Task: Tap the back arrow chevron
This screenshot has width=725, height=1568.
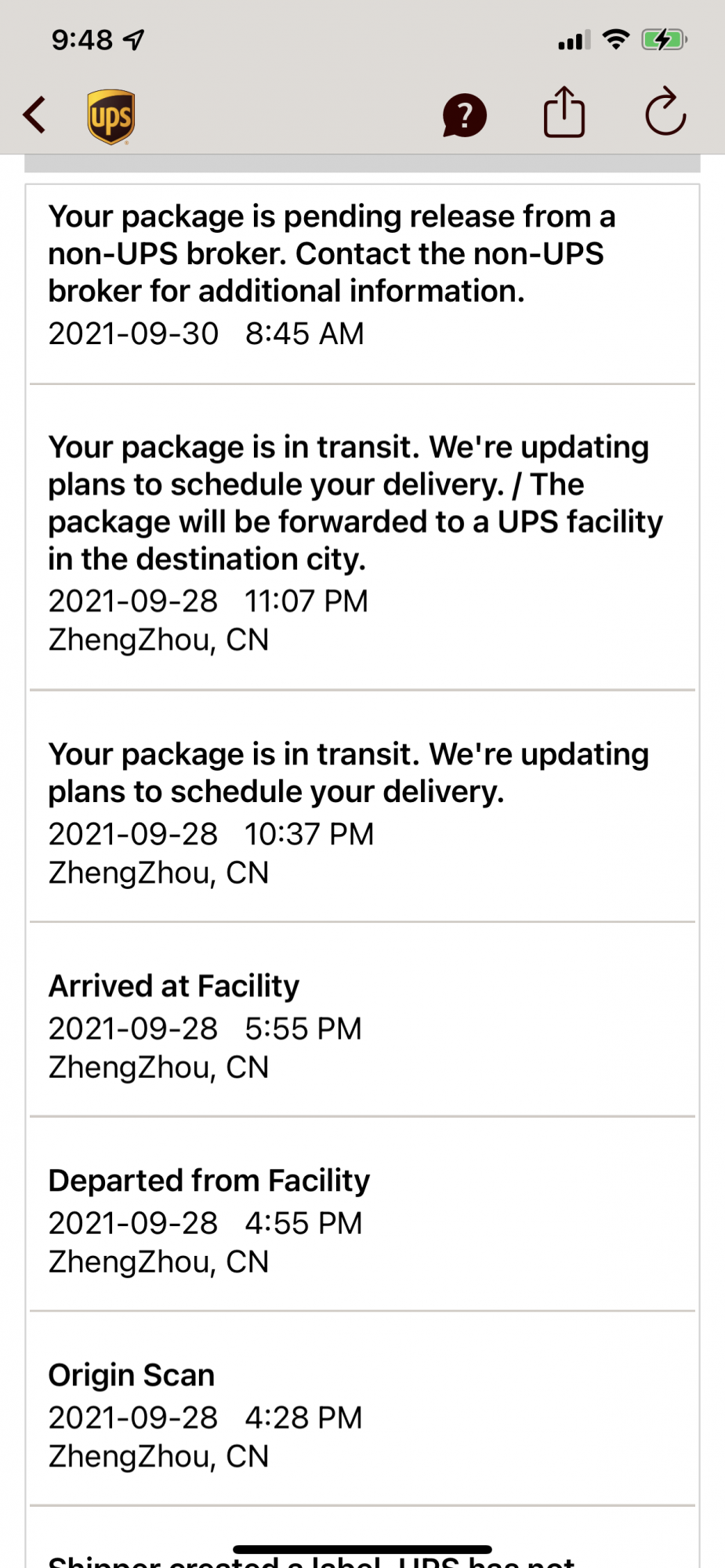Action: pos(34,115)
